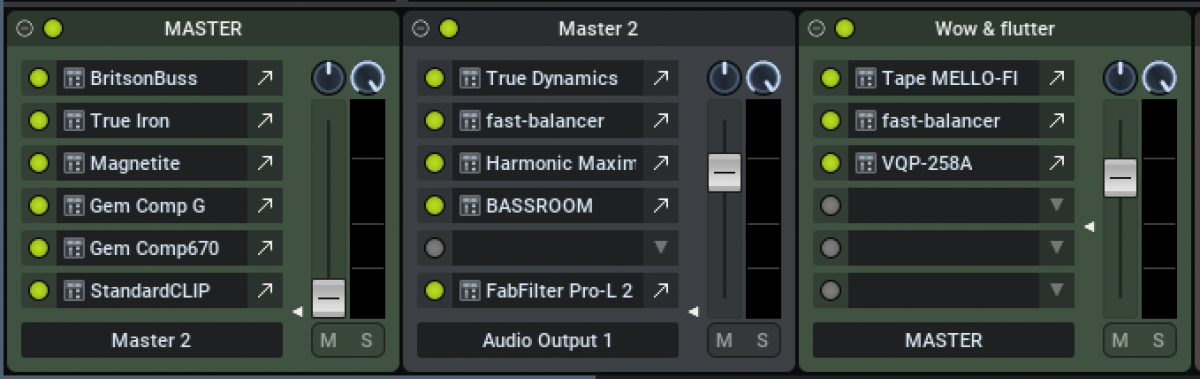Bypass True Iron with its green light
The width and height of the screenshot is (1200, 379).
(39, 121)
